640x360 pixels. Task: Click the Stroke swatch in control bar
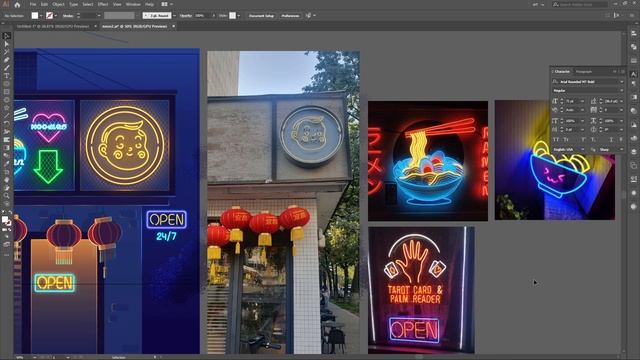click(49, 16)
